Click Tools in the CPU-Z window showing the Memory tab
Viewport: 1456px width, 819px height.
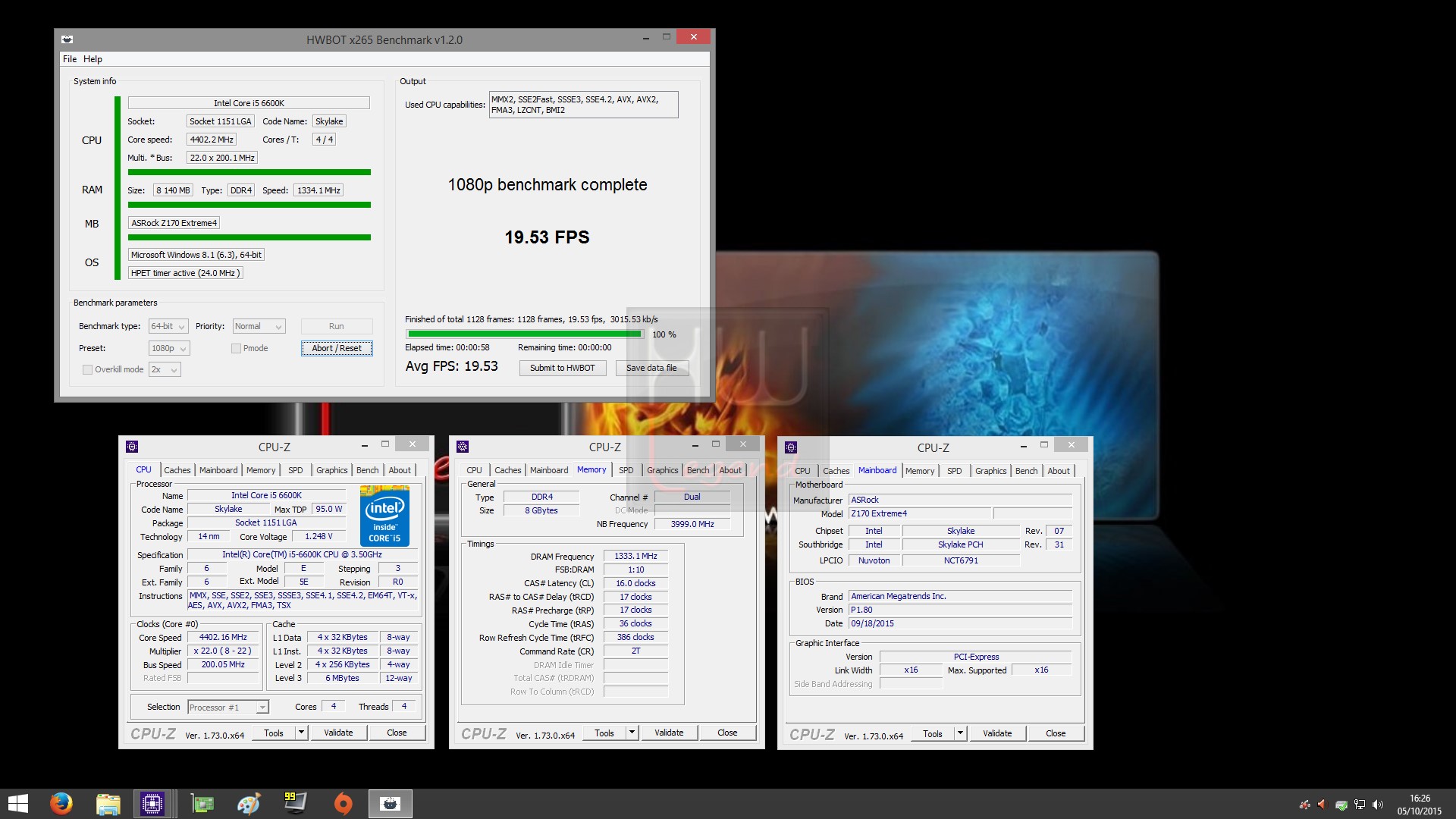[x=604, y=733]
